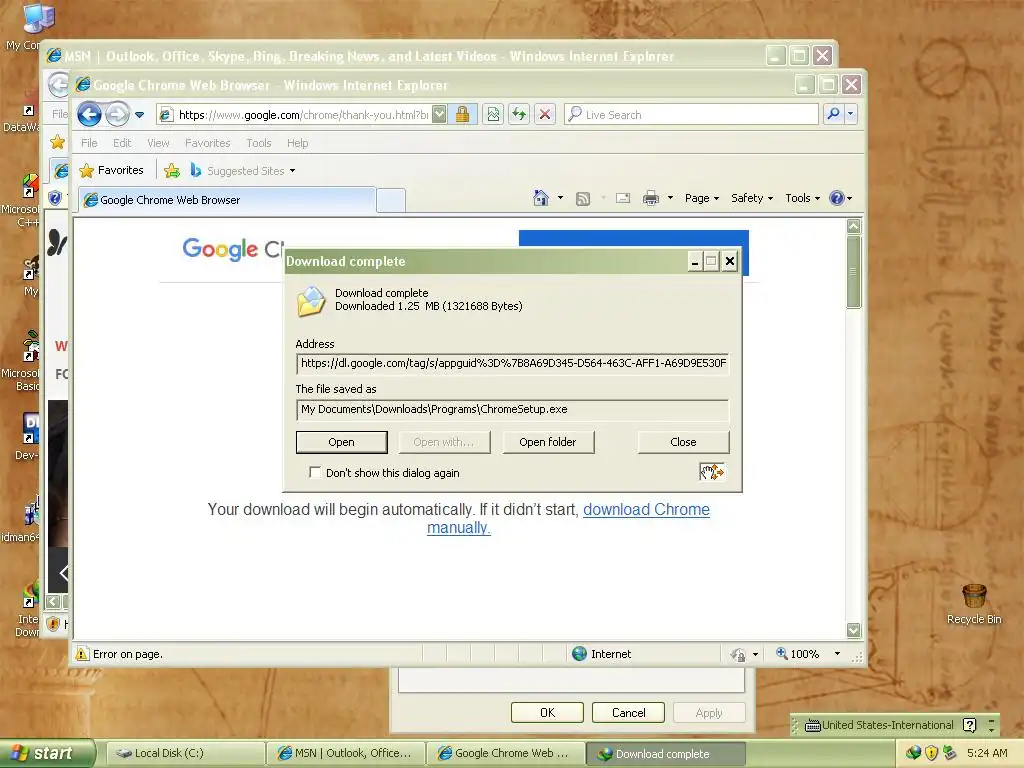Click the hand drag-and-drop icon
1024x768 pixels.
coord(712,472)
